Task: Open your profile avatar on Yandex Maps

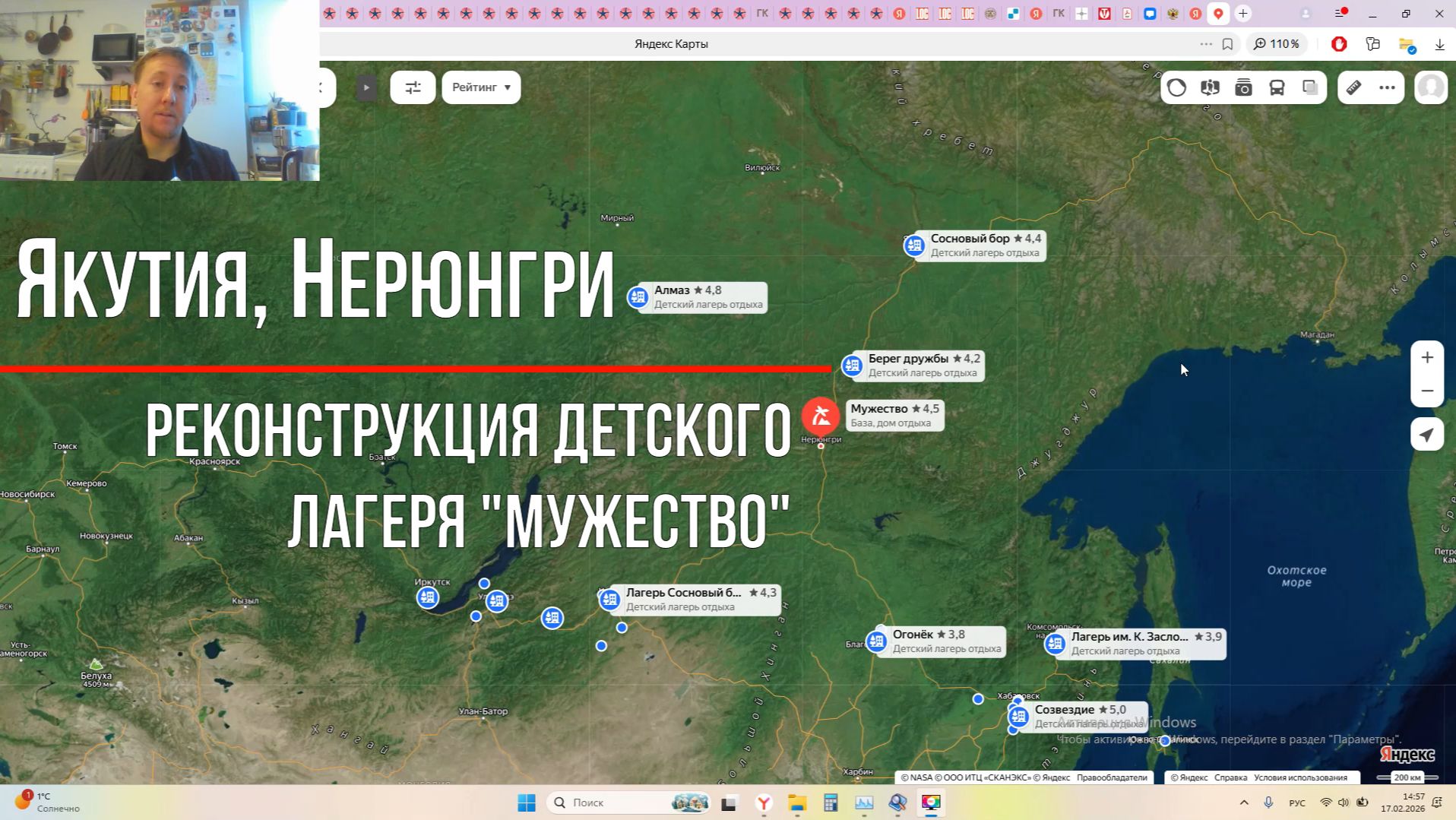Action: (1431, 87)
